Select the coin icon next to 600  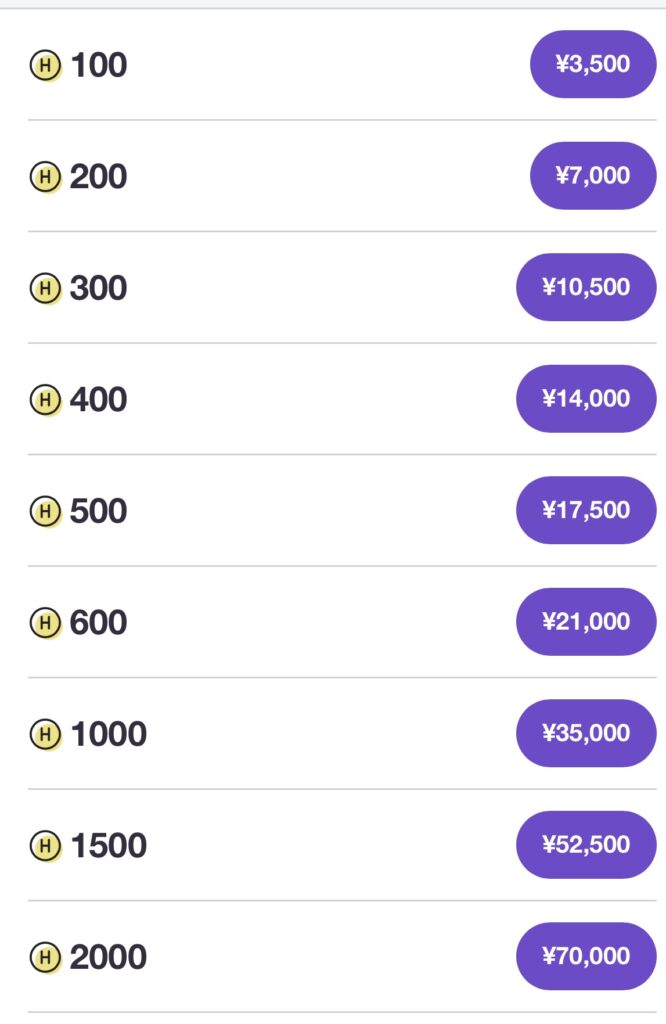click(46, 623)
